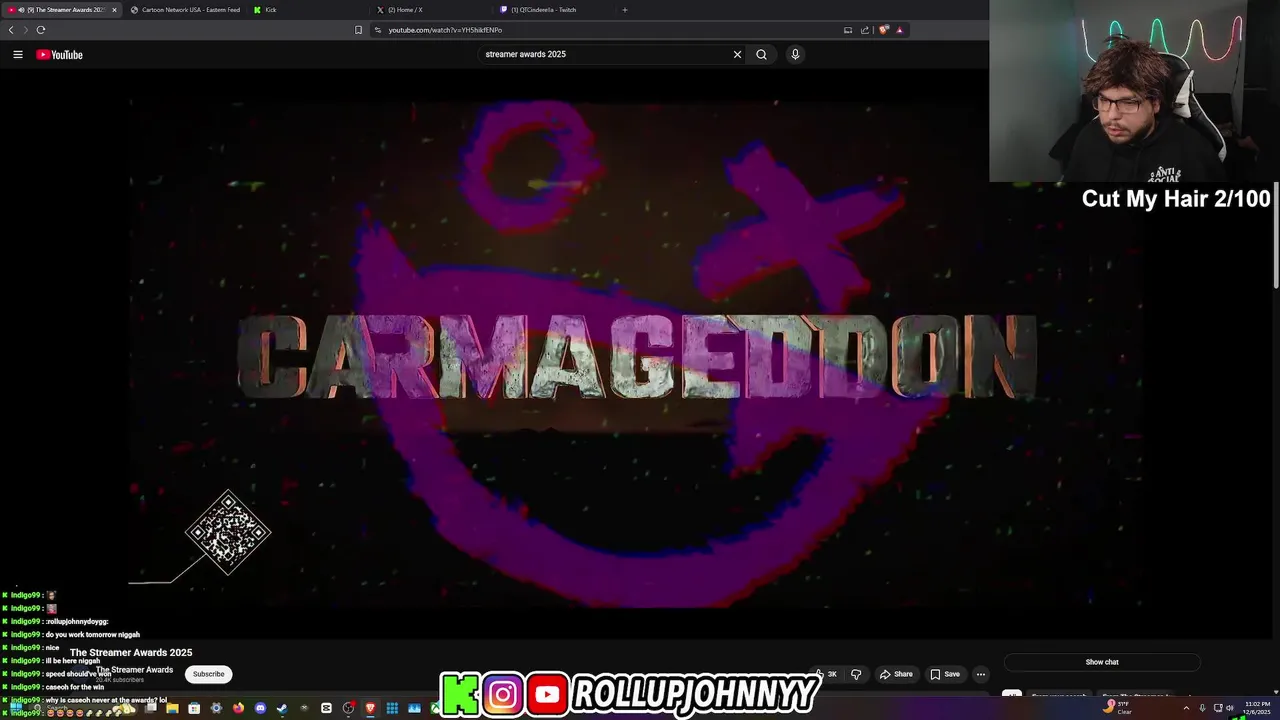This screenshot has height=720, width=1280.
Task: Open Steam from the taskbar
Action: 282,708
